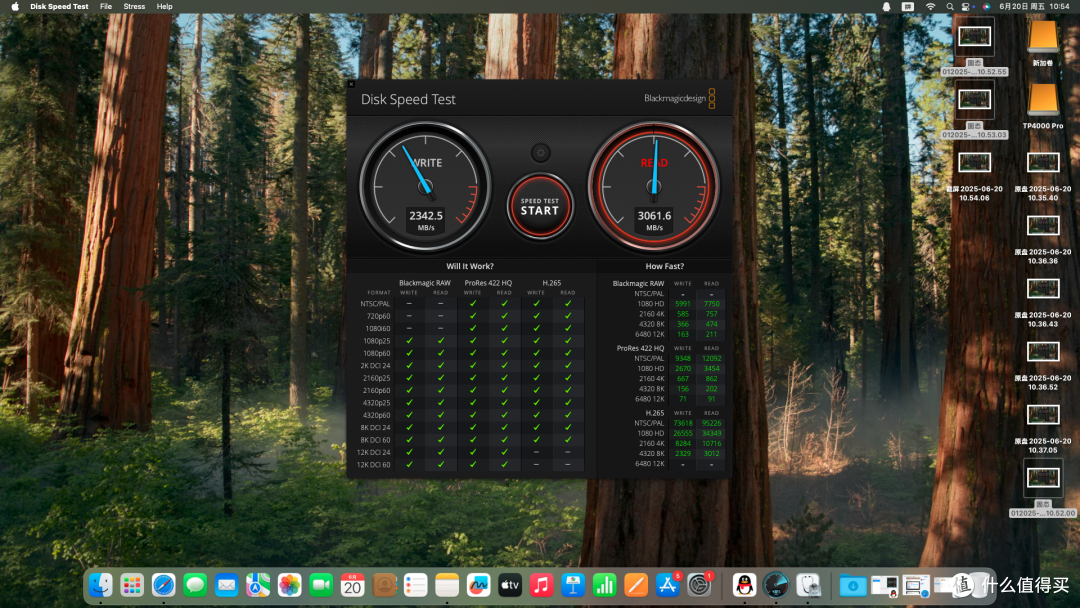Open the Downloads folder in the dock
1080x608 pixels.
point(853,585)
